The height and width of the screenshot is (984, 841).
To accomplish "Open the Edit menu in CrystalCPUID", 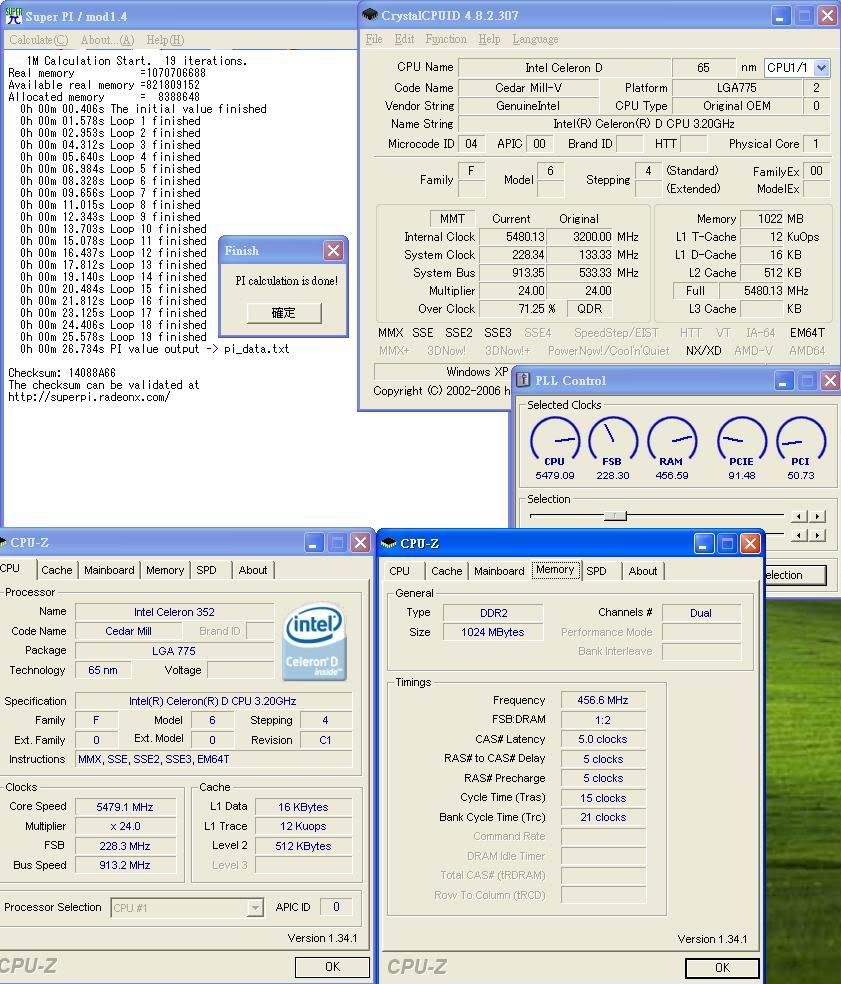I will [404, 39].
